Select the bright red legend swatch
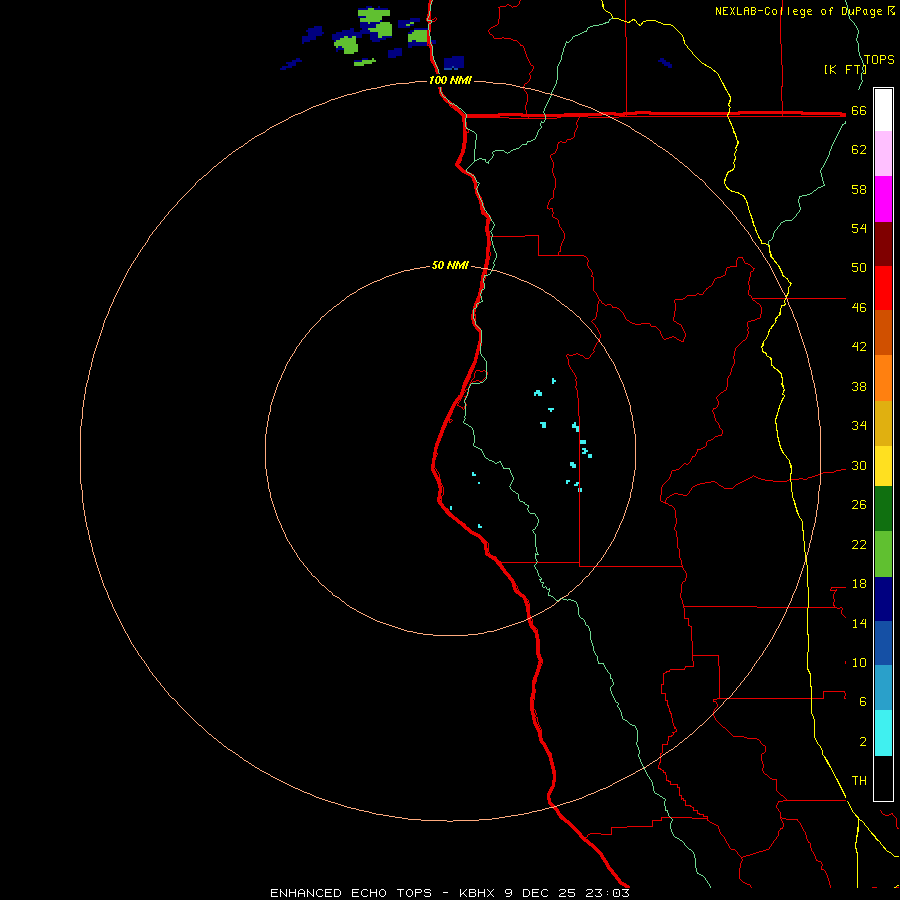This screenshot has width=900, height=900. (x=883, y=288)
